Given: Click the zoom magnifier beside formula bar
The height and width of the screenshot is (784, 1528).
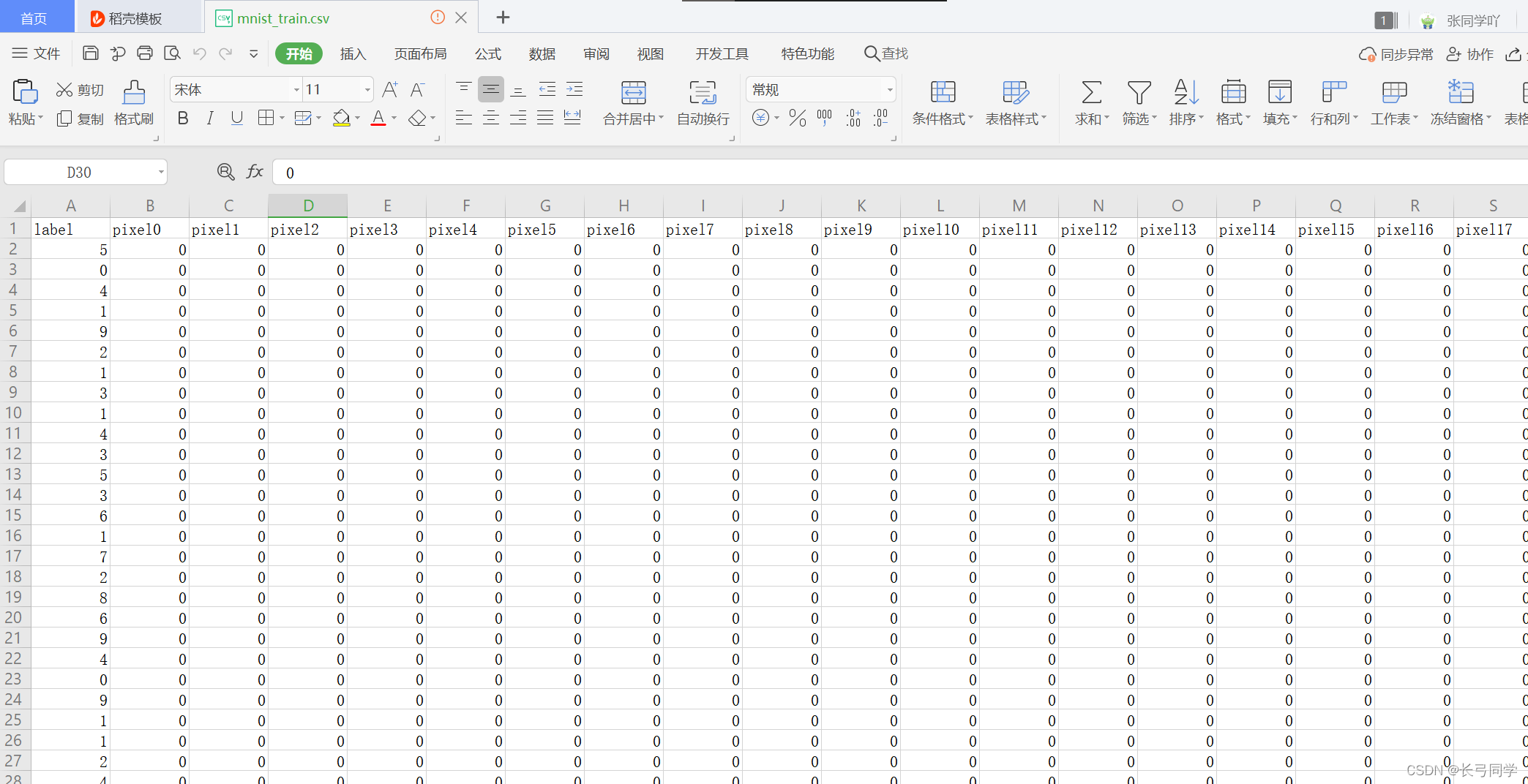Looking at the screenshot, I should tap(226, 172).
